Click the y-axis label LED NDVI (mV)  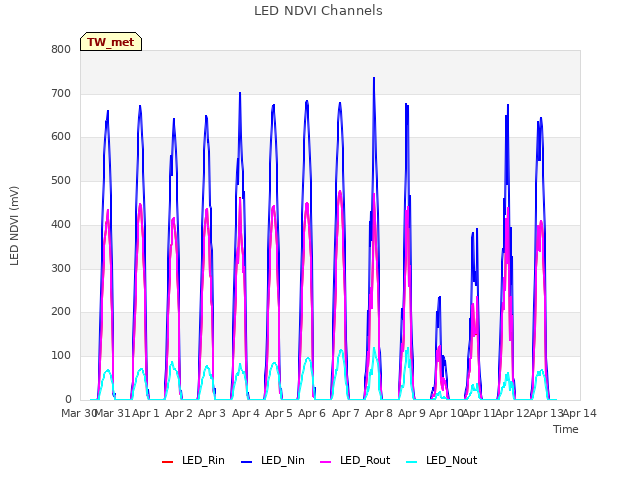(x=14, y=226)
